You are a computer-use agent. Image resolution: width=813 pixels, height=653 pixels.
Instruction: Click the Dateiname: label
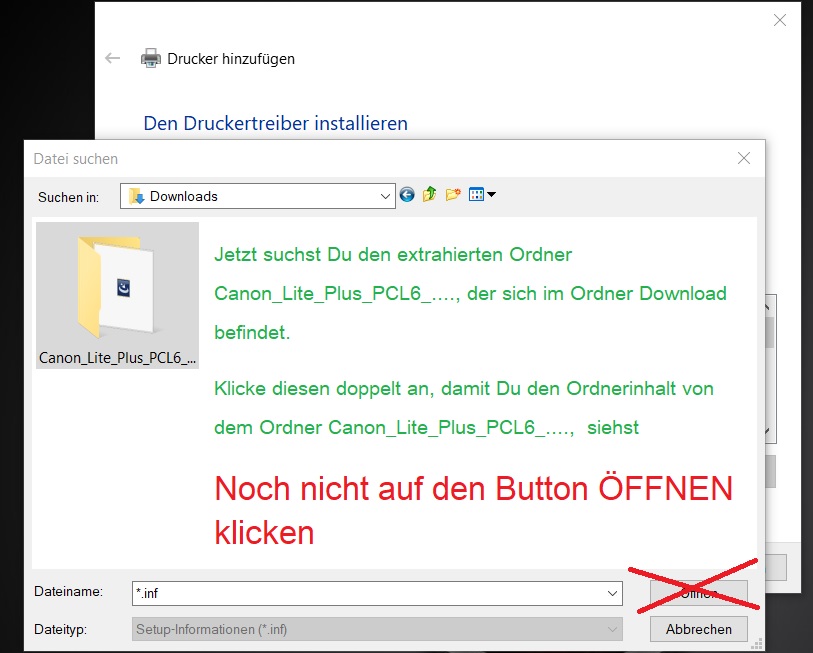point(68,591)
